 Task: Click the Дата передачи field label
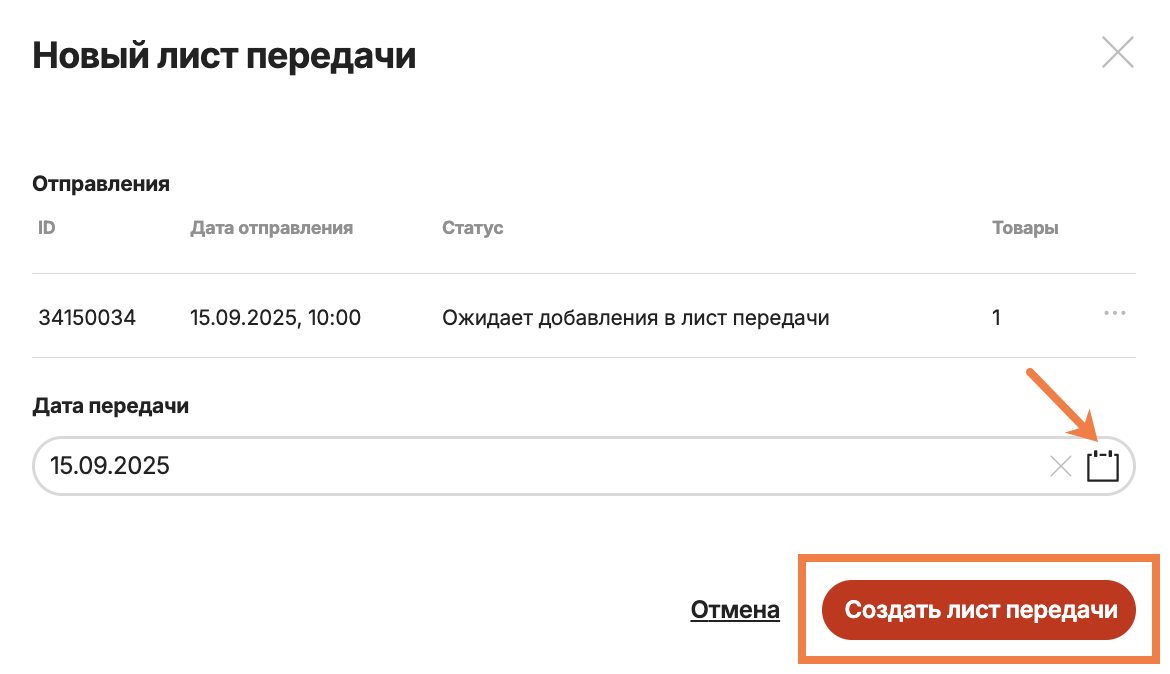pyautogui.click(x=110, y=406)
